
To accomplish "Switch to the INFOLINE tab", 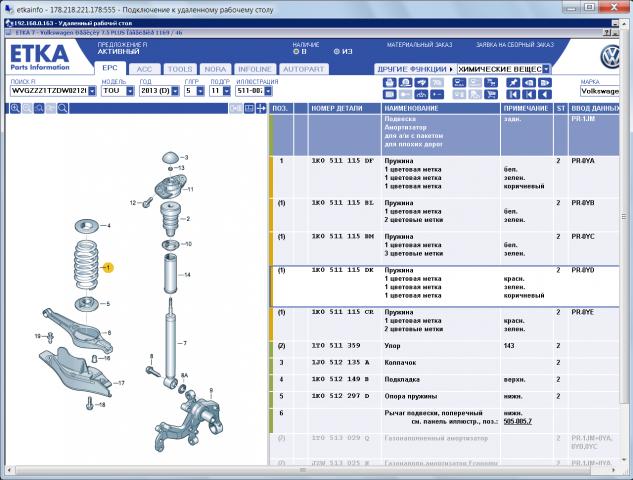I will coord(255,69).
